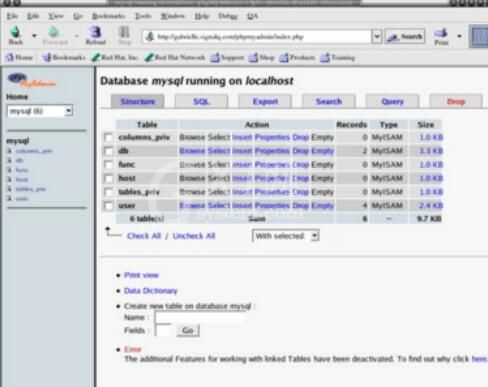This screenshot has height=387, width=488.
Task: Switch to the Structure tab
Action: [138, 101]
